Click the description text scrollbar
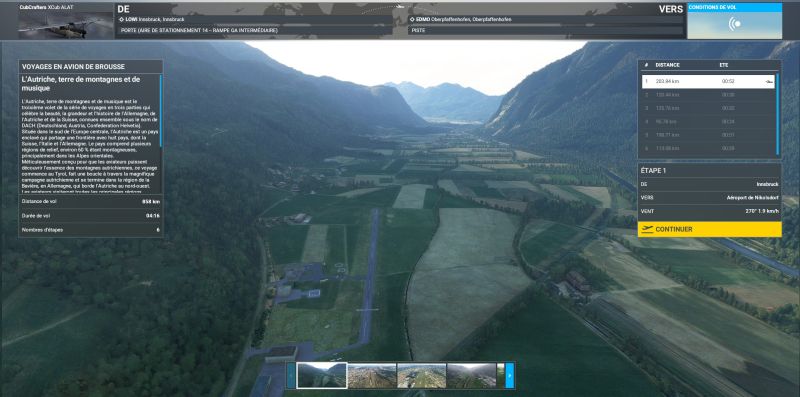The width and height of the screenshot is (800, 397). (x=161, y=111)
